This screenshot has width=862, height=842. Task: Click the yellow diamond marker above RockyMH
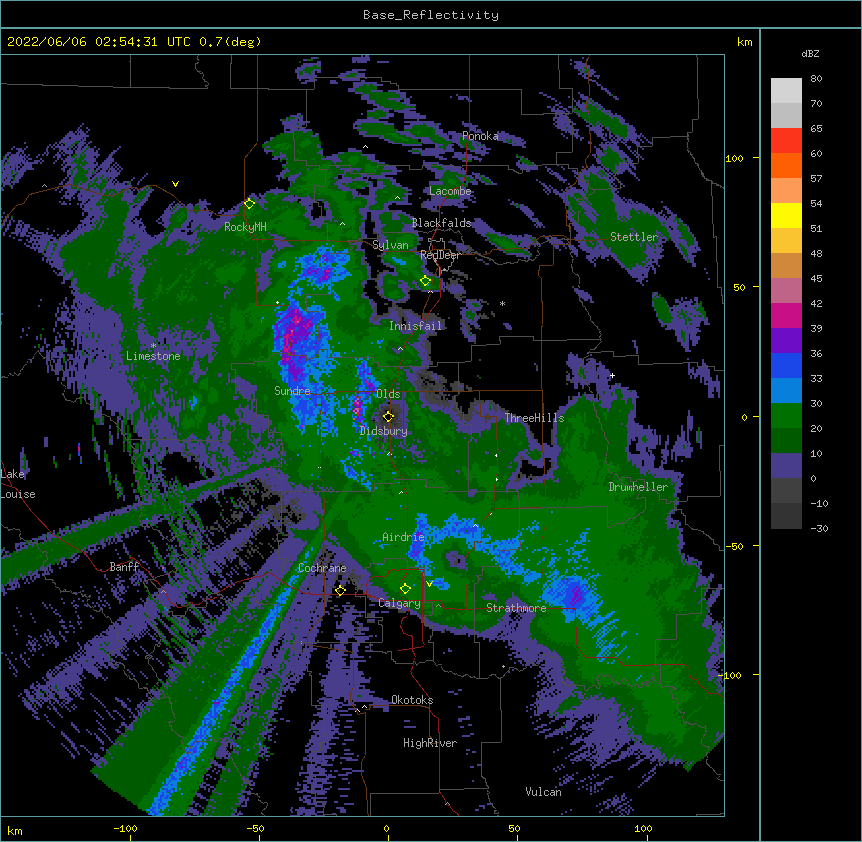(x=249, y=204)
